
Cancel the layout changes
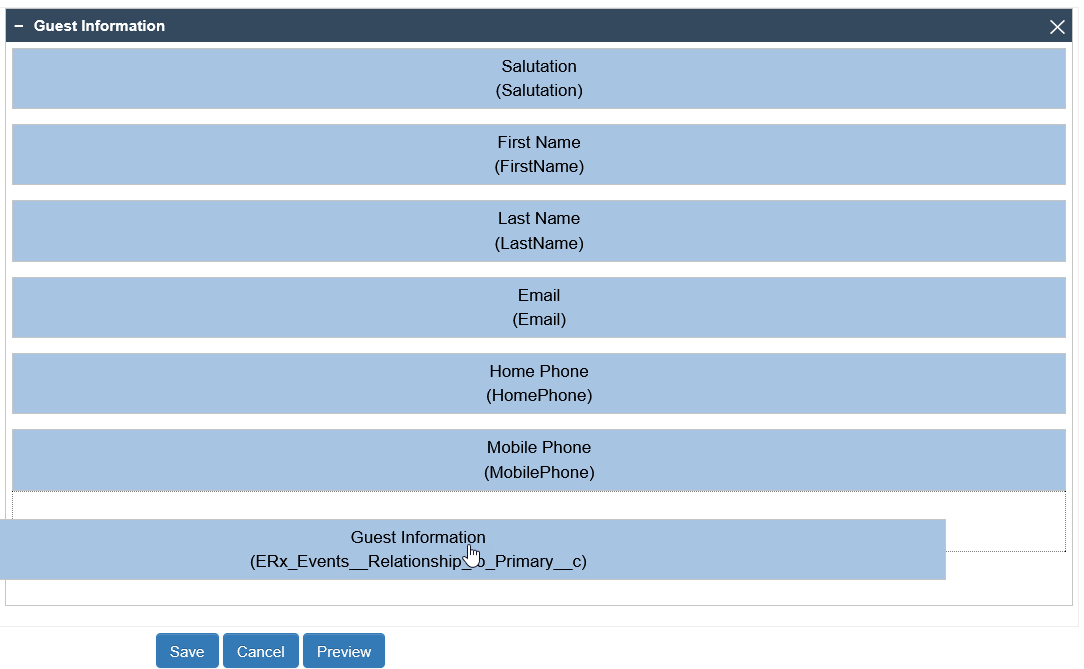pyautogui.click(x=260, y=651)
